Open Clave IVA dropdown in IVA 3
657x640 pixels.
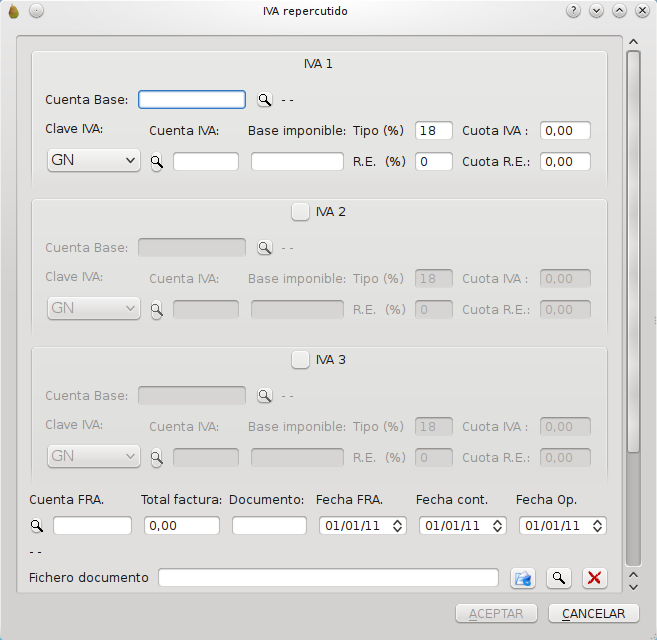pos(93,456)
